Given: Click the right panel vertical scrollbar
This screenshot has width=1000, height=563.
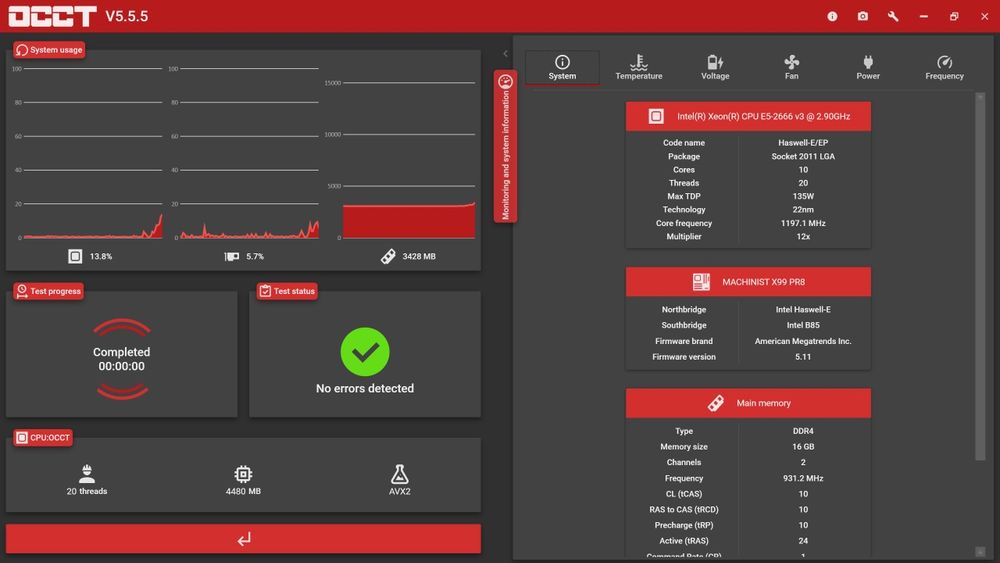Looking at the screenshot, I should pyautogui.click(x=980, y=277).
